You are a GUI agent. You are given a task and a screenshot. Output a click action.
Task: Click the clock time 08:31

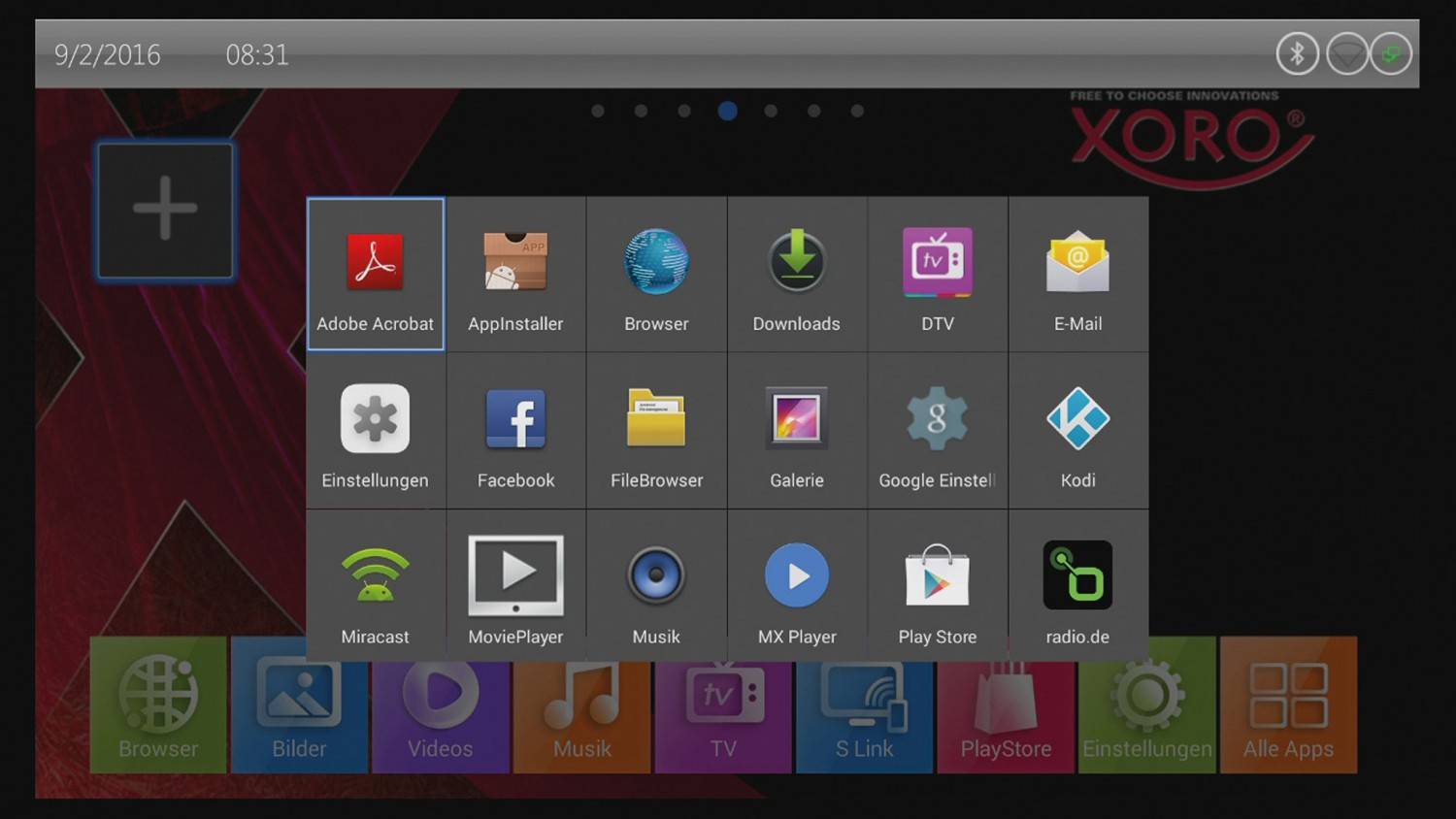click(x=257, y=54)
